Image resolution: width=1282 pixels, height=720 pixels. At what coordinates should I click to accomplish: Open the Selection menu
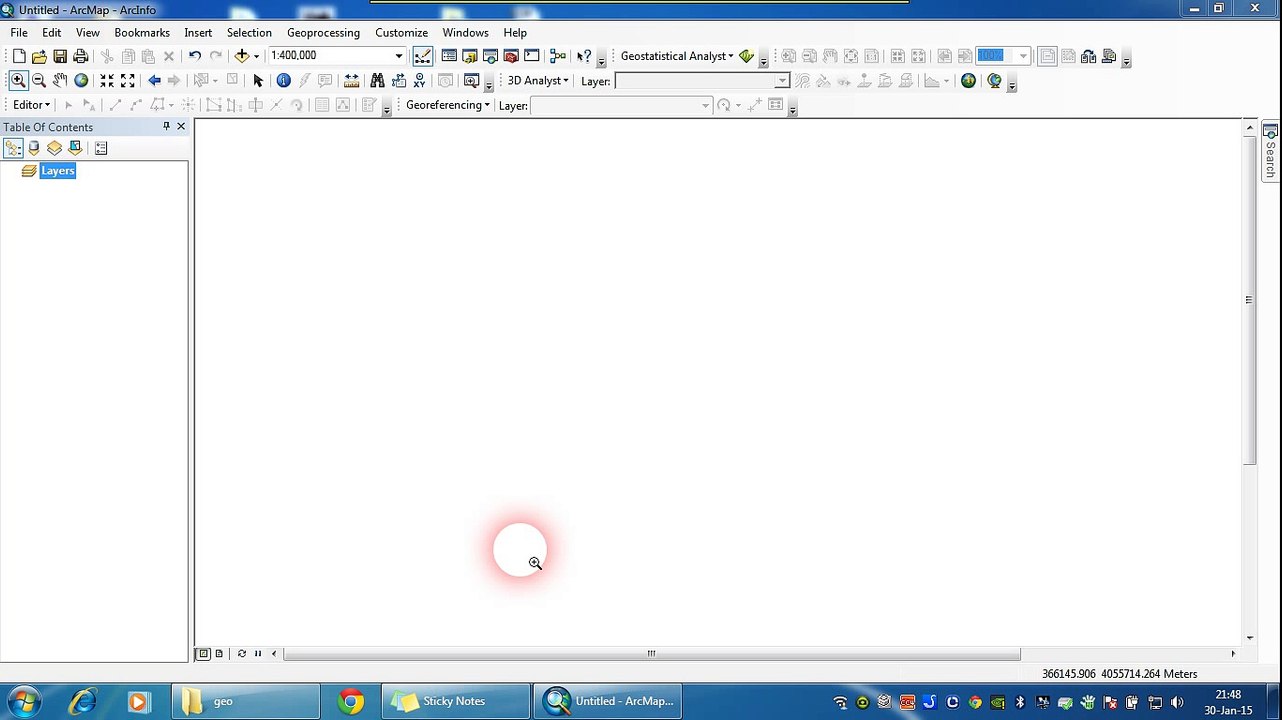(249, 33)
